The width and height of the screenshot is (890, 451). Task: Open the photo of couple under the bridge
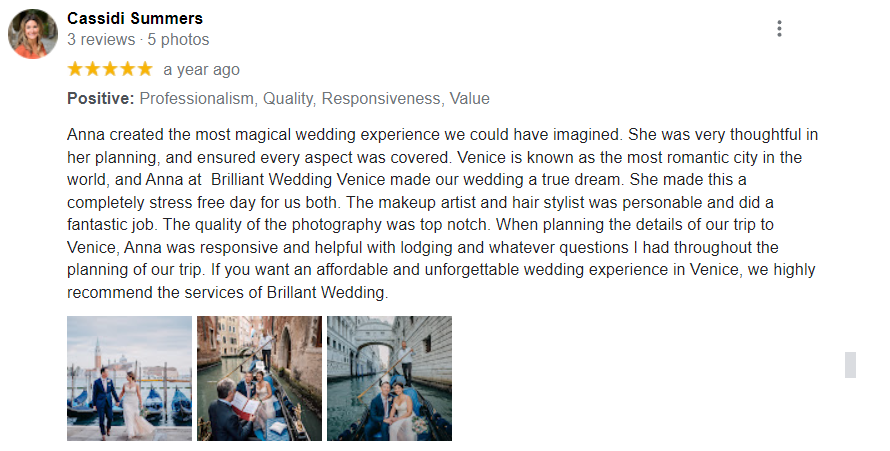[389, 378]
